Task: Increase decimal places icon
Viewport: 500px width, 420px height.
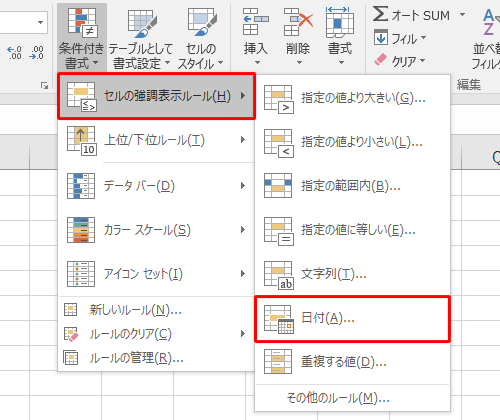Action: [x=14, y=53]
